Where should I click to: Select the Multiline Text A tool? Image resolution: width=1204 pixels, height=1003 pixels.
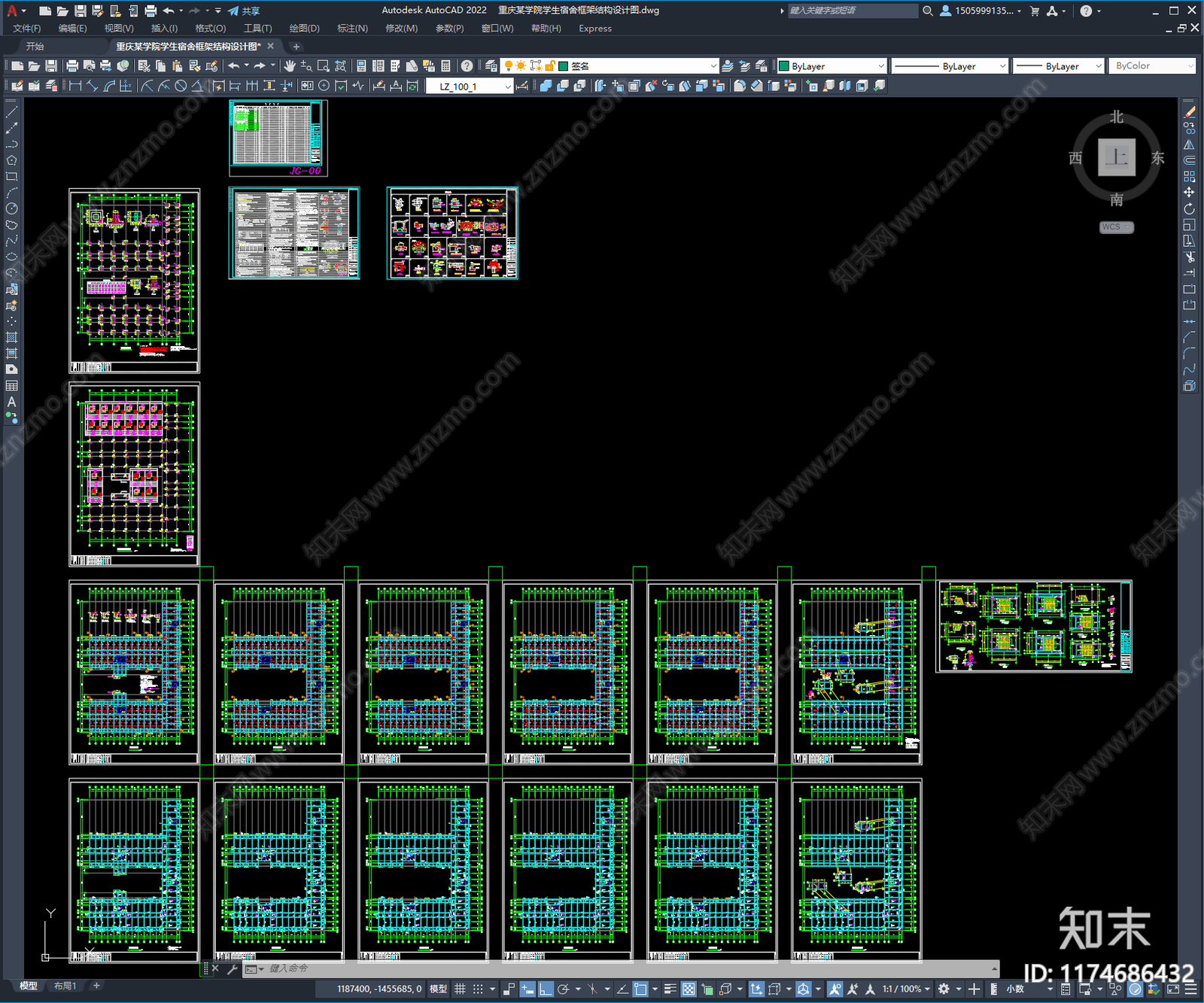(11, 402)
